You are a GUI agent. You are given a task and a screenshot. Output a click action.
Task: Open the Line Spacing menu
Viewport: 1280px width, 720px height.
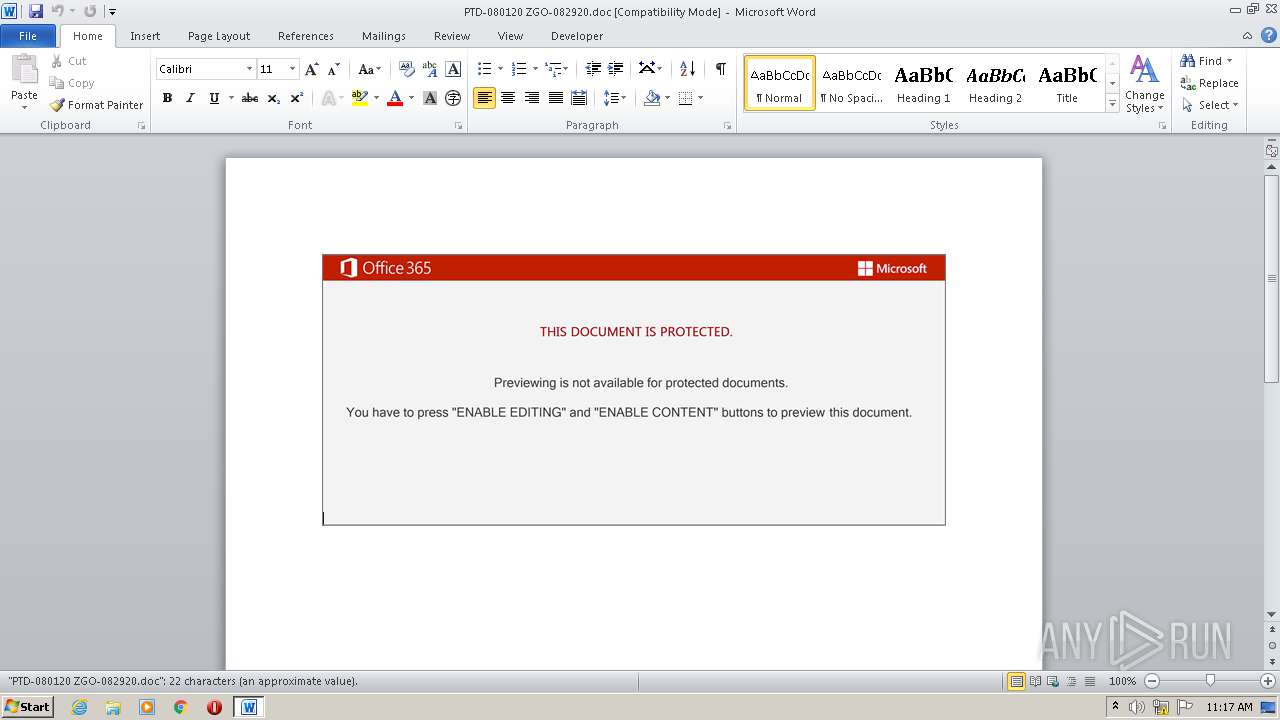click(x=615, y=98)
